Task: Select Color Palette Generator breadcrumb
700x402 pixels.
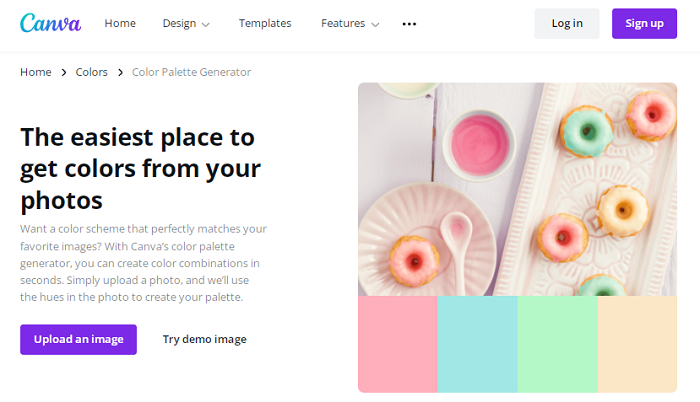Action: point(191,72)
